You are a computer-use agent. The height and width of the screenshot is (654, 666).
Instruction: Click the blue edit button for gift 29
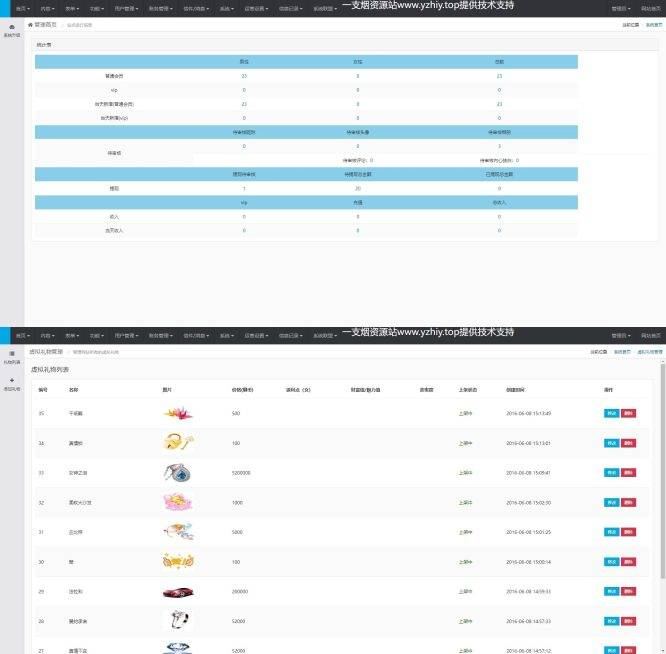coord(611,592)
